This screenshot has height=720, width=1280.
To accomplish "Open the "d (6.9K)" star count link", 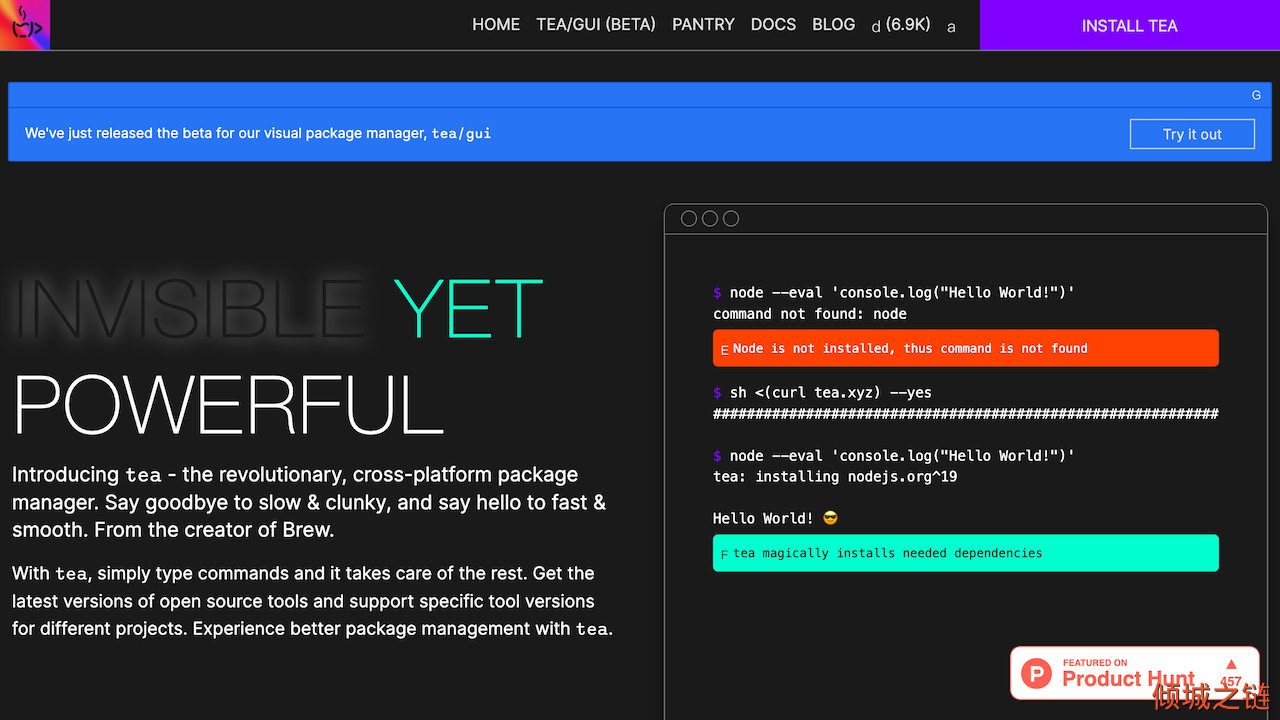I will 901,25.
